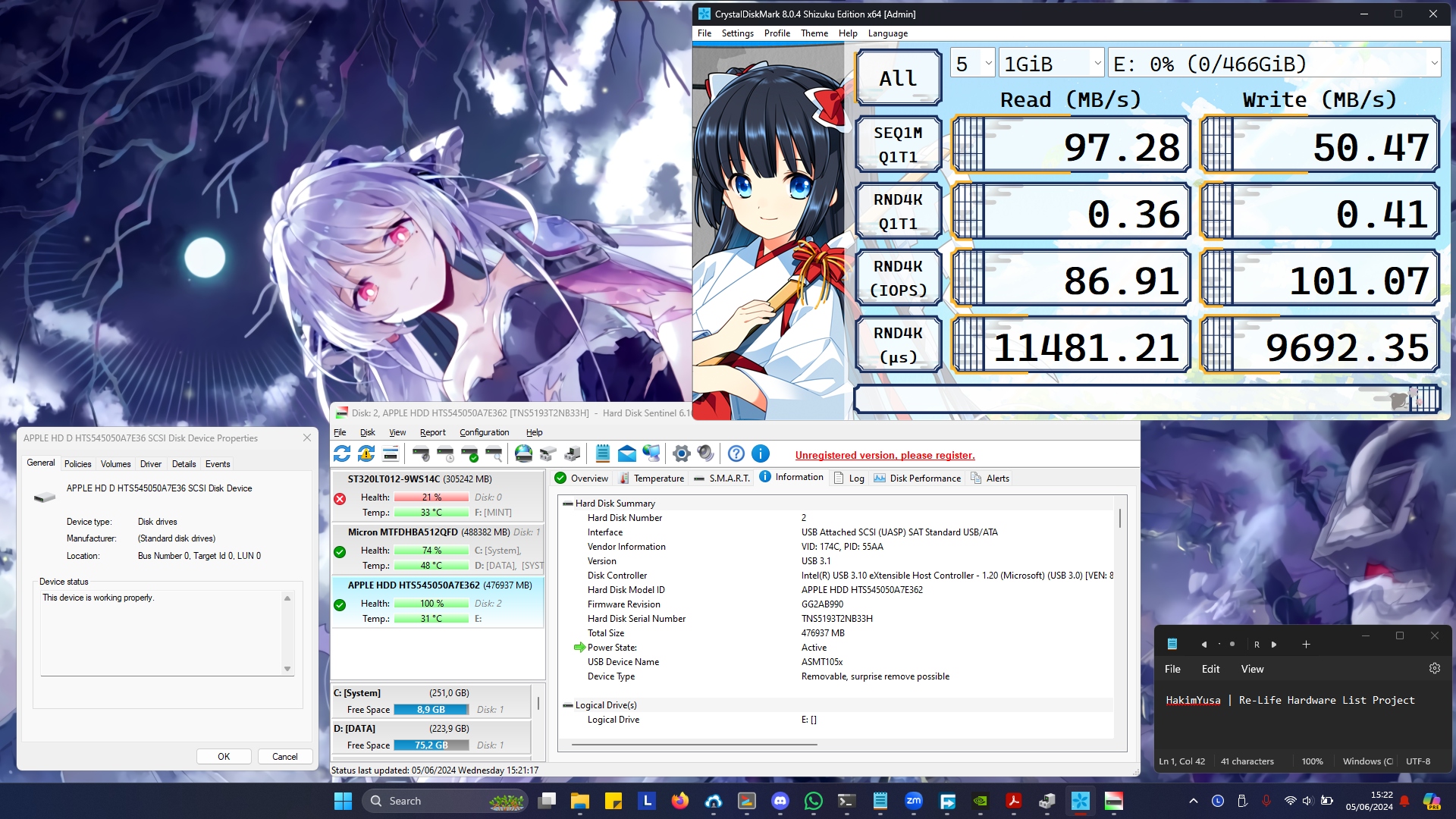
Task: Run the SEQ1M Q1T1 benchmark
Action: [899, 145]
